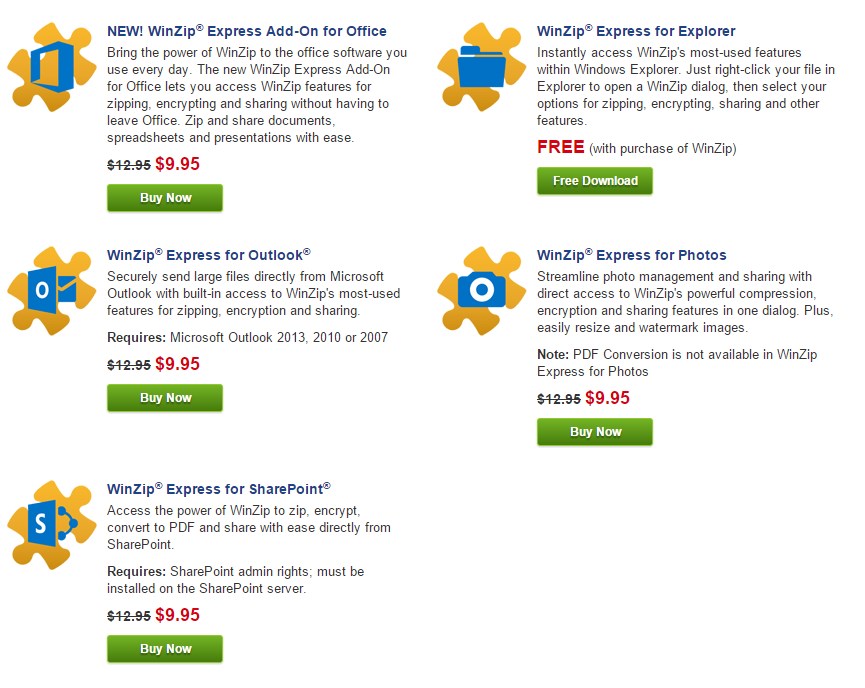865x688 pixels.
Task: Open the WinZip Express for Explorer heading
Action: point(636,31)
